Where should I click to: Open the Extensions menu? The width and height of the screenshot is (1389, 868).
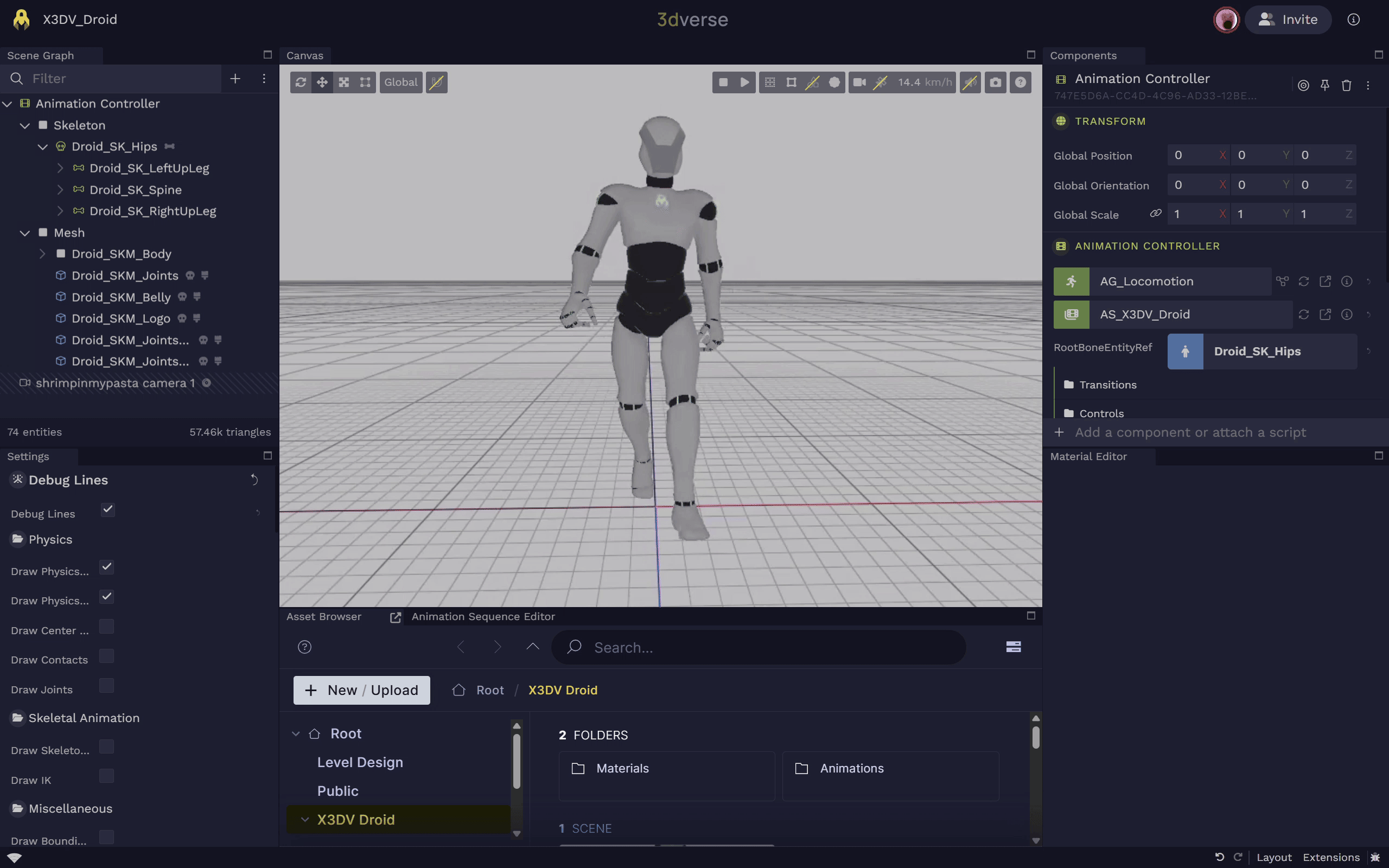click(x=1330, y=857)
